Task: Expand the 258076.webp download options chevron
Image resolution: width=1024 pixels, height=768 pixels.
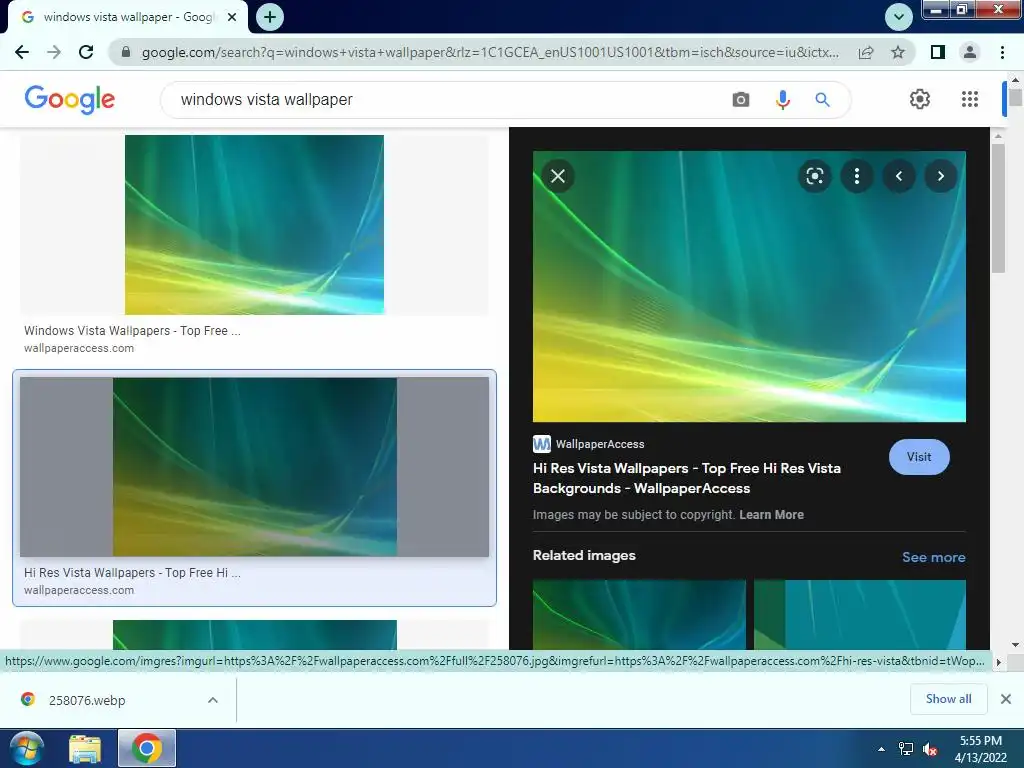Action: pyautogui.click(x=213, y=700)
